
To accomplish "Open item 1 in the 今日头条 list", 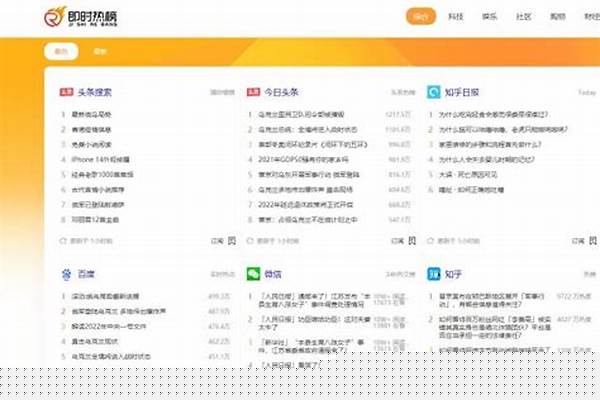I will click(301, 114).
